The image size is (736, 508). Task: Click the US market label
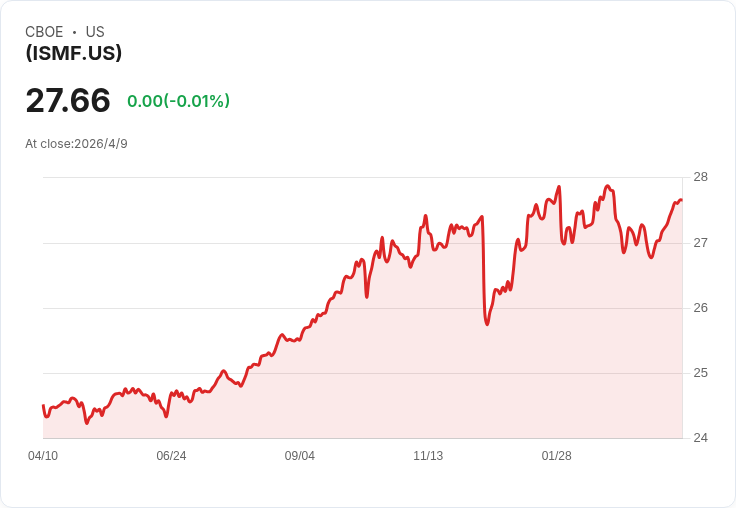pyautogui.click(x=95, y=32)
